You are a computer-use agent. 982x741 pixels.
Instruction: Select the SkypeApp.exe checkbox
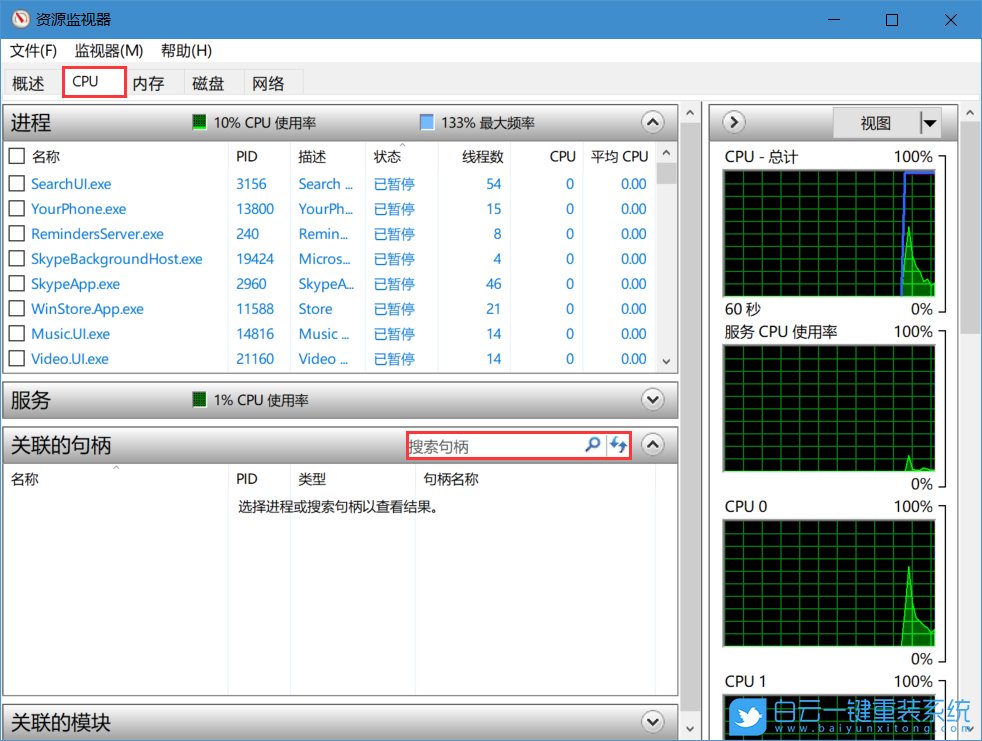(x=16, y=283)
